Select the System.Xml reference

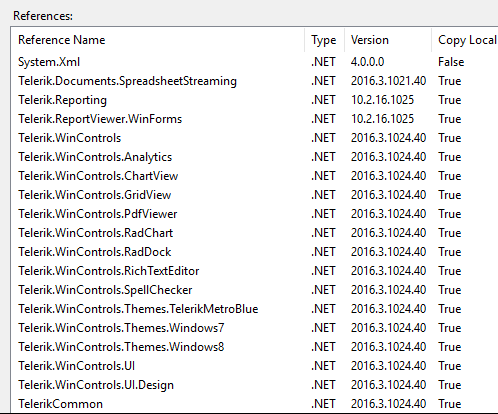click(49, 62)
